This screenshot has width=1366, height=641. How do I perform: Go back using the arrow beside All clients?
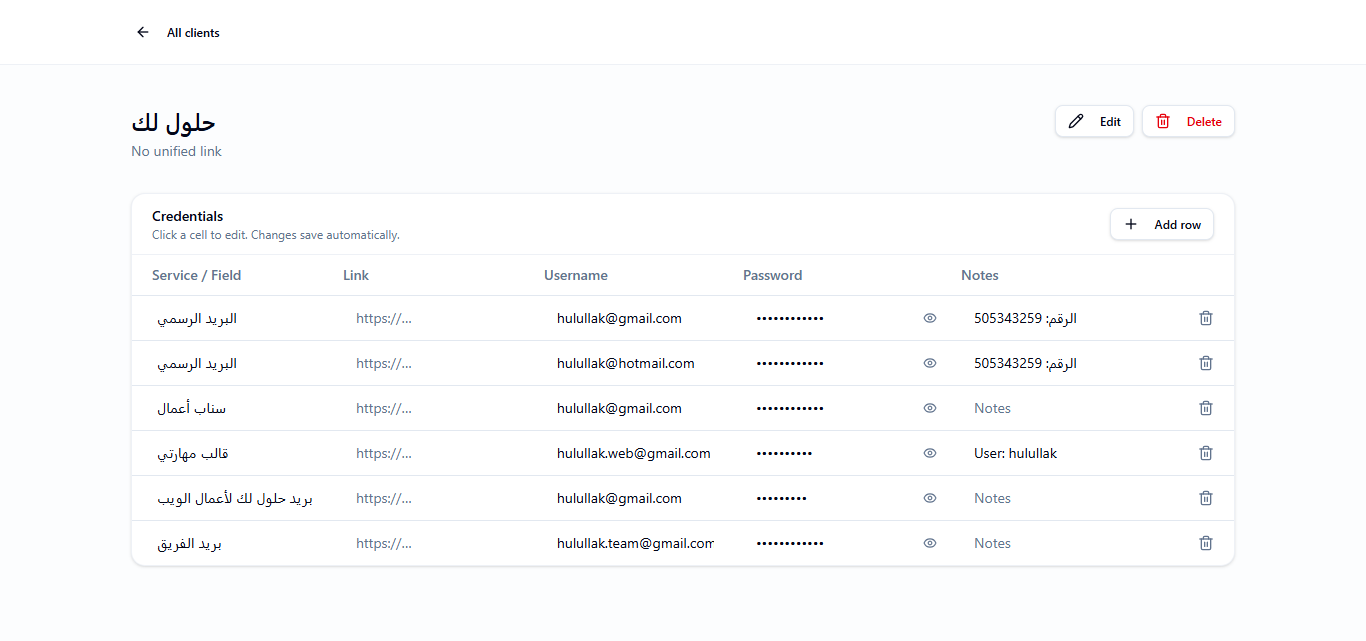(x=143, y=33)
